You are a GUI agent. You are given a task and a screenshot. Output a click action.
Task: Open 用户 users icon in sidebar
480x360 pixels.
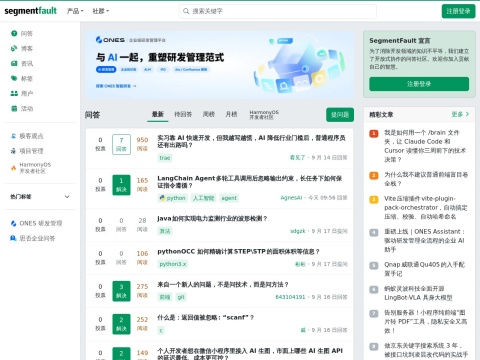coord(14,93)
